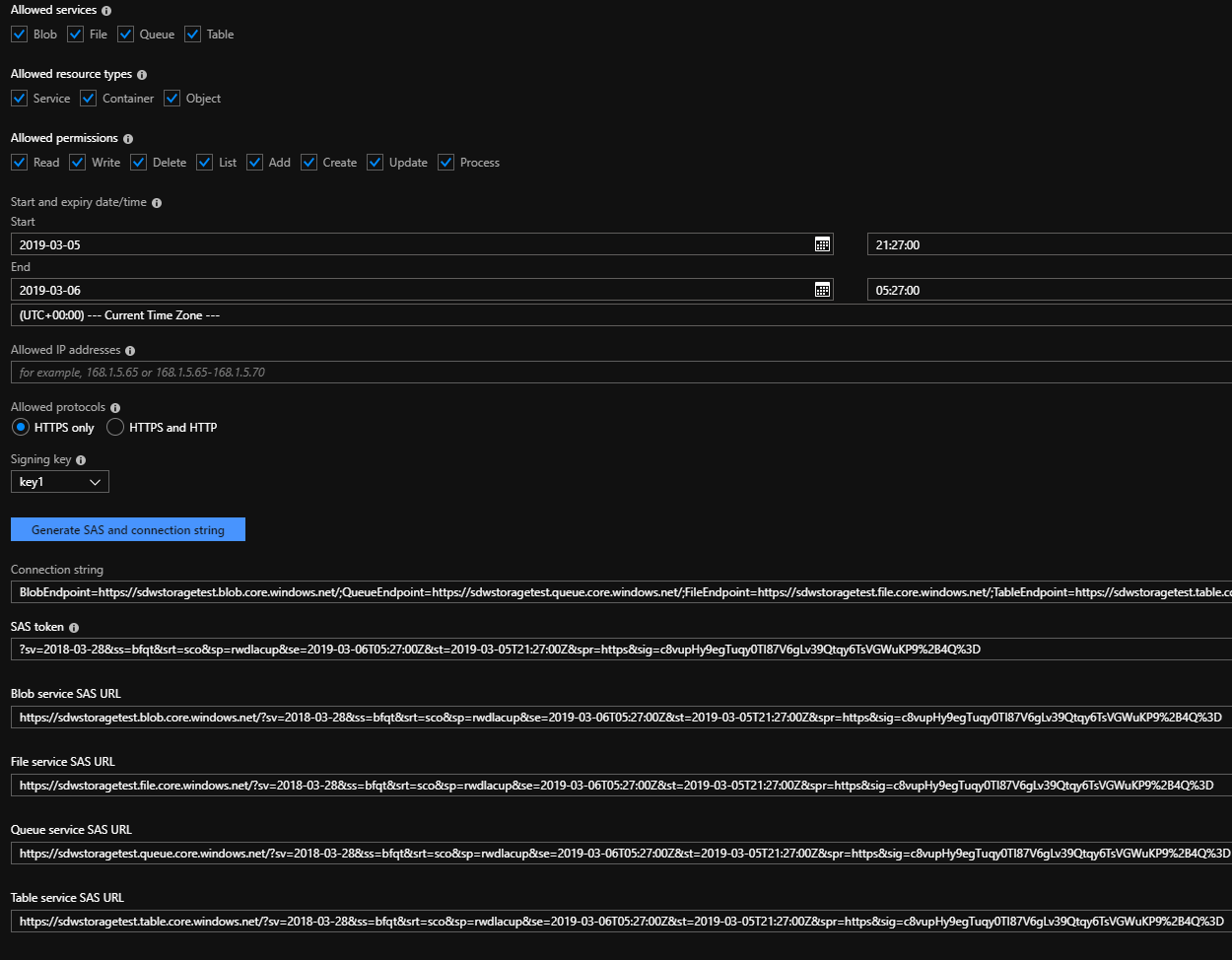Click into the Allowed IP addresses field

tap(619, 373)
